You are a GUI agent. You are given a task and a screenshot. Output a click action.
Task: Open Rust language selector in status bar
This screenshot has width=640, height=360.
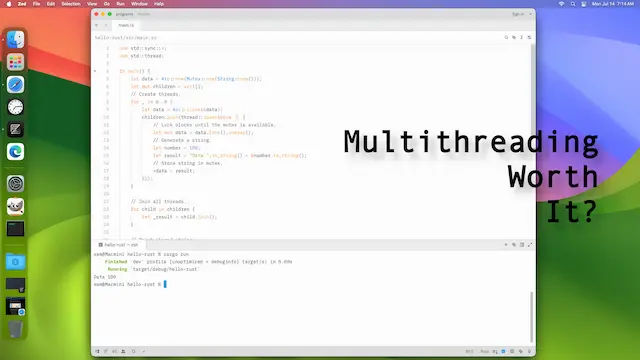coord(484,351)
